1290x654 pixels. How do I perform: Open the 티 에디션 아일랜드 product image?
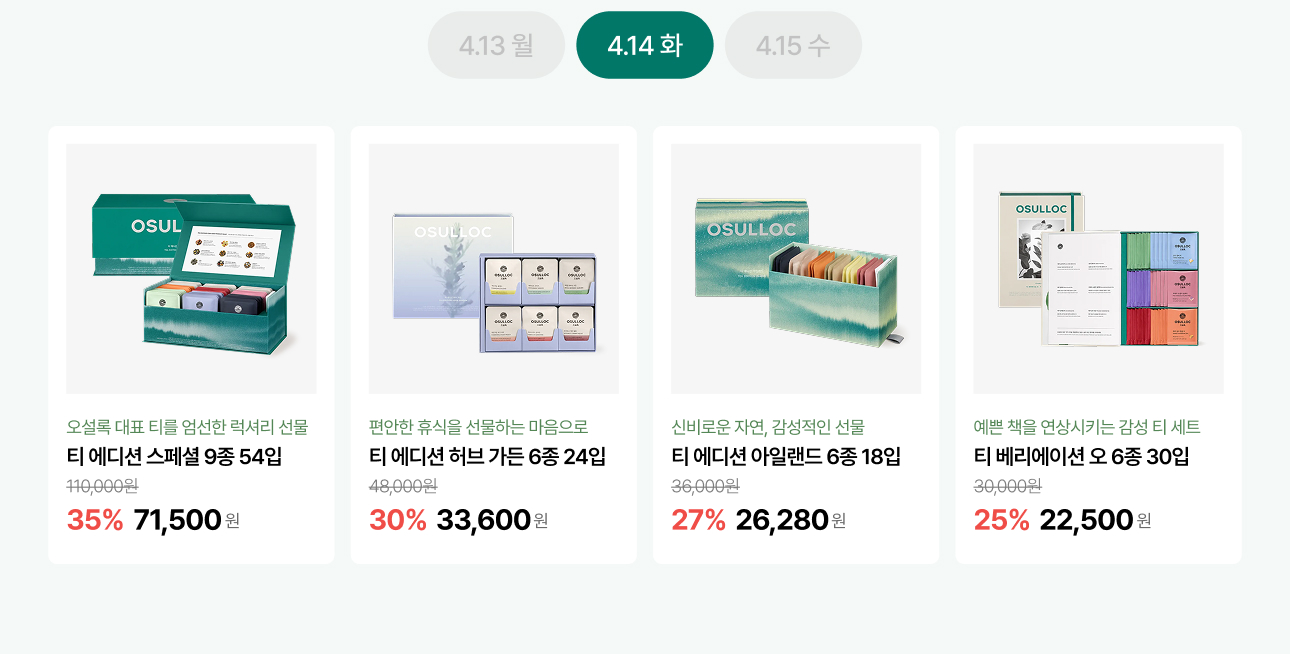(x=796, y=269)
